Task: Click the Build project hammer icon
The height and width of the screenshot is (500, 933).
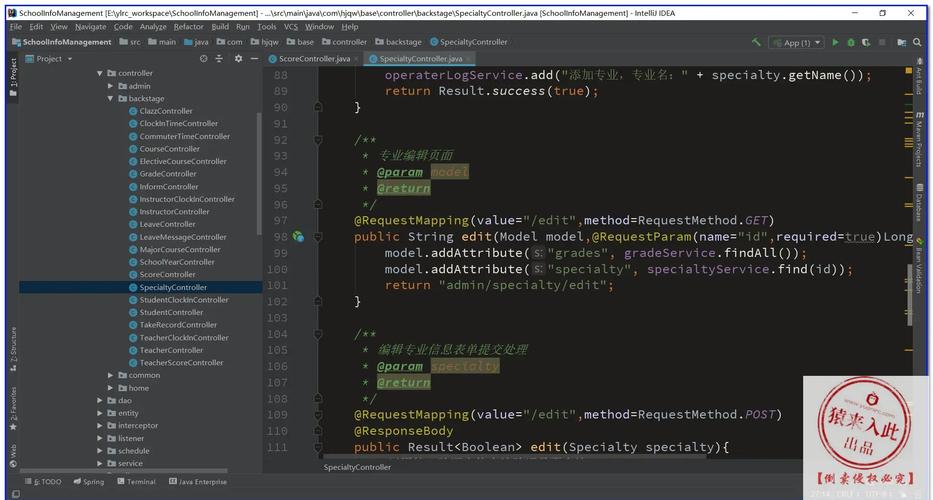Action: point(756,42)
